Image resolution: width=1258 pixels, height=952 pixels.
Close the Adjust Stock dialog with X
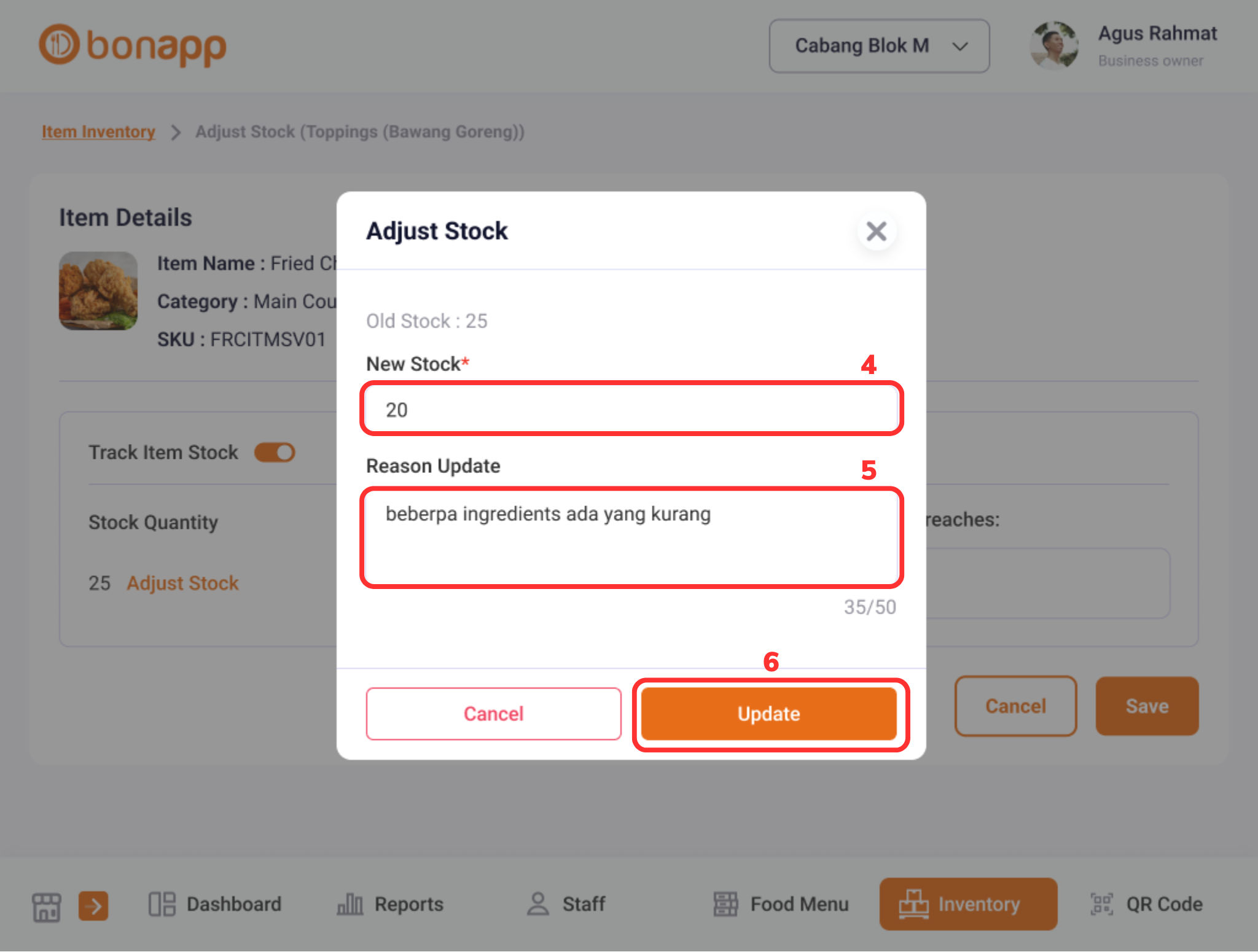[877, 232]
